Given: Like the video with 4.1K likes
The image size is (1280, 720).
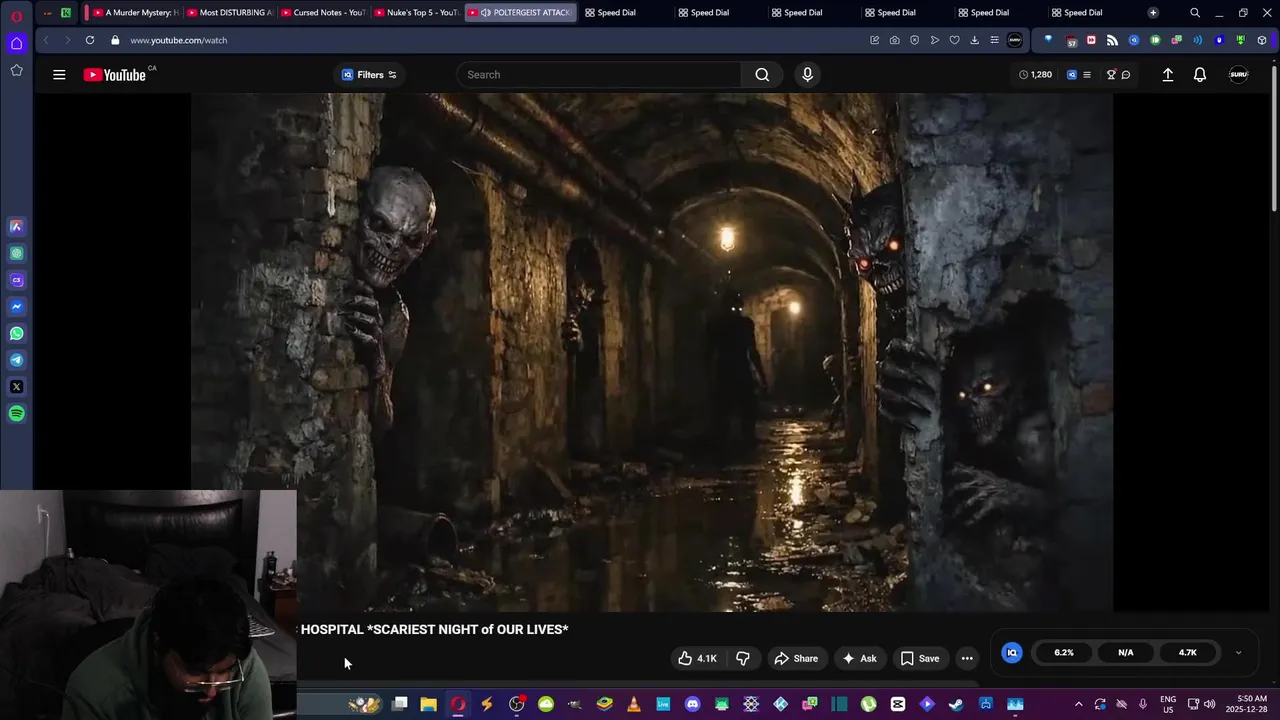Looking at the screenshot, I should pyautogui.click(x=697, y=658).
